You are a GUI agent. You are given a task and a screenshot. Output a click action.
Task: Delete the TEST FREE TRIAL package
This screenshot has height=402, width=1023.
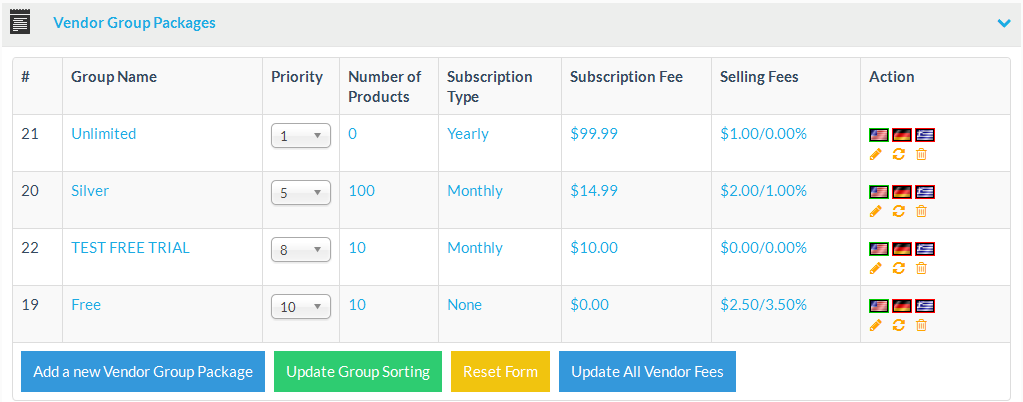[921, 268]
